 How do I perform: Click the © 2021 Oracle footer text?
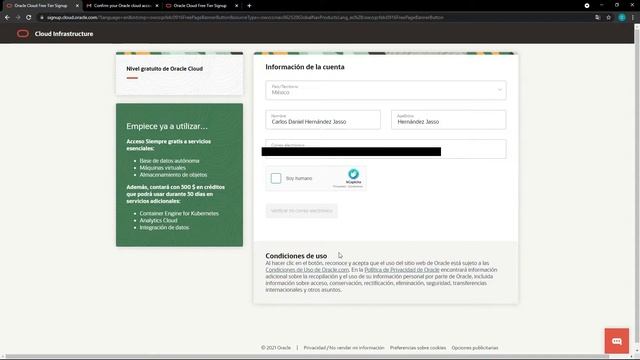pyautogui.click(x=276, y=348)
